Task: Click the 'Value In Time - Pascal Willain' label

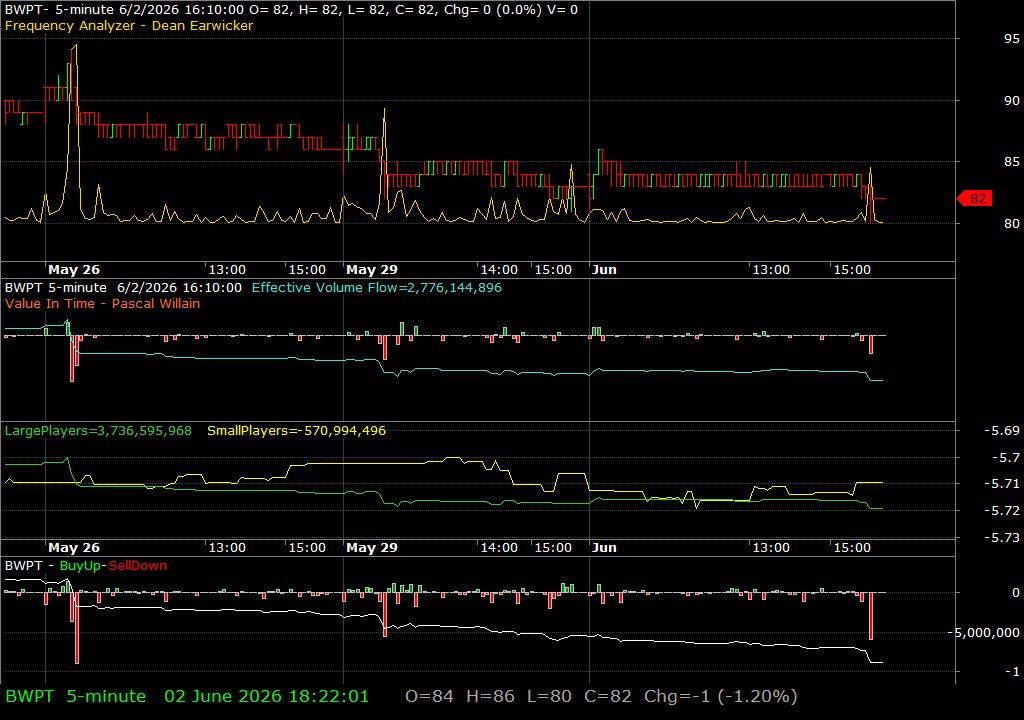Action: pos(103,304)
